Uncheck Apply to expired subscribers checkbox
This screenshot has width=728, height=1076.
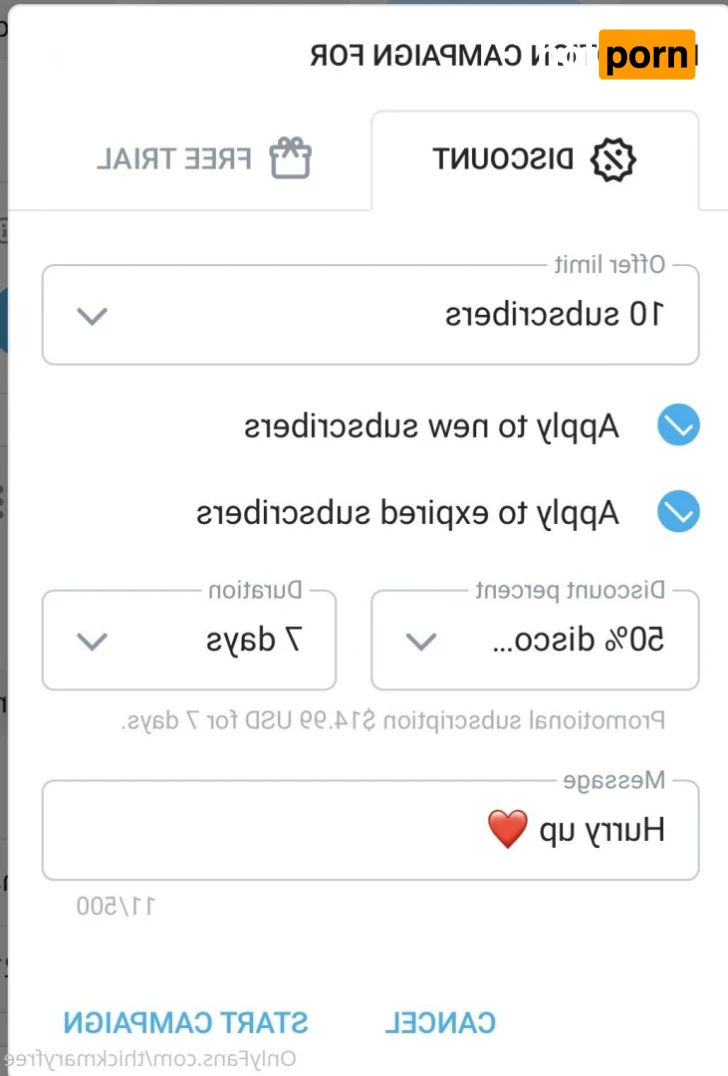[678, 513]
